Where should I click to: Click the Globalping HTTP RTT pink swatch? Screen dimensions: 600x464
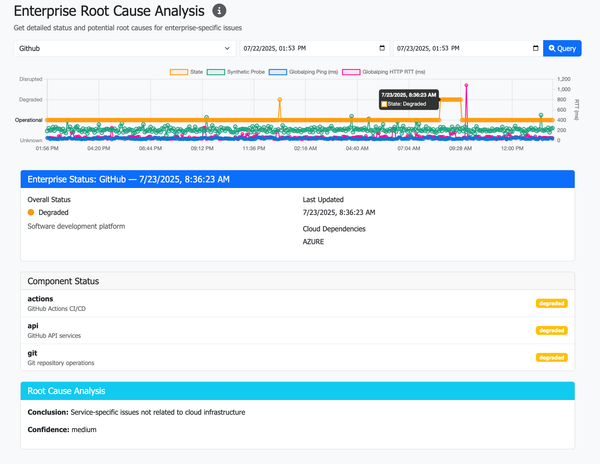pyautogui.click(x=351, y=72)
